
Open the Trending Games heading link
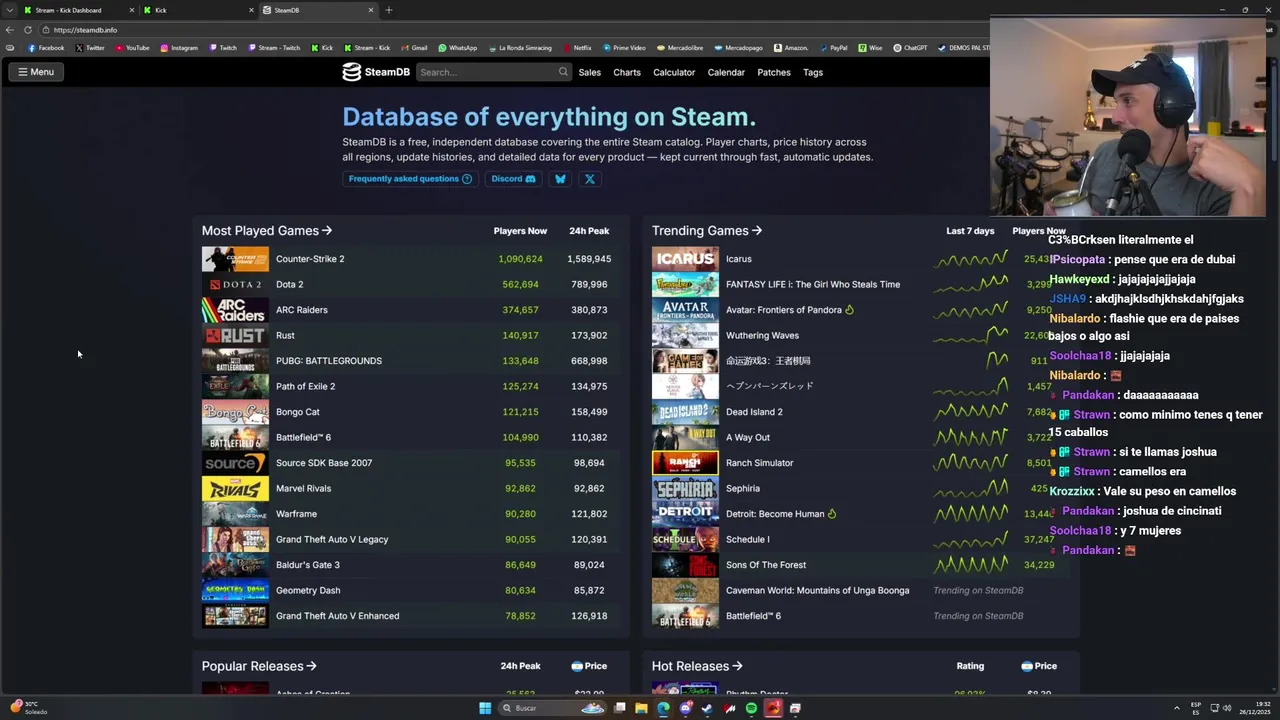707,231
